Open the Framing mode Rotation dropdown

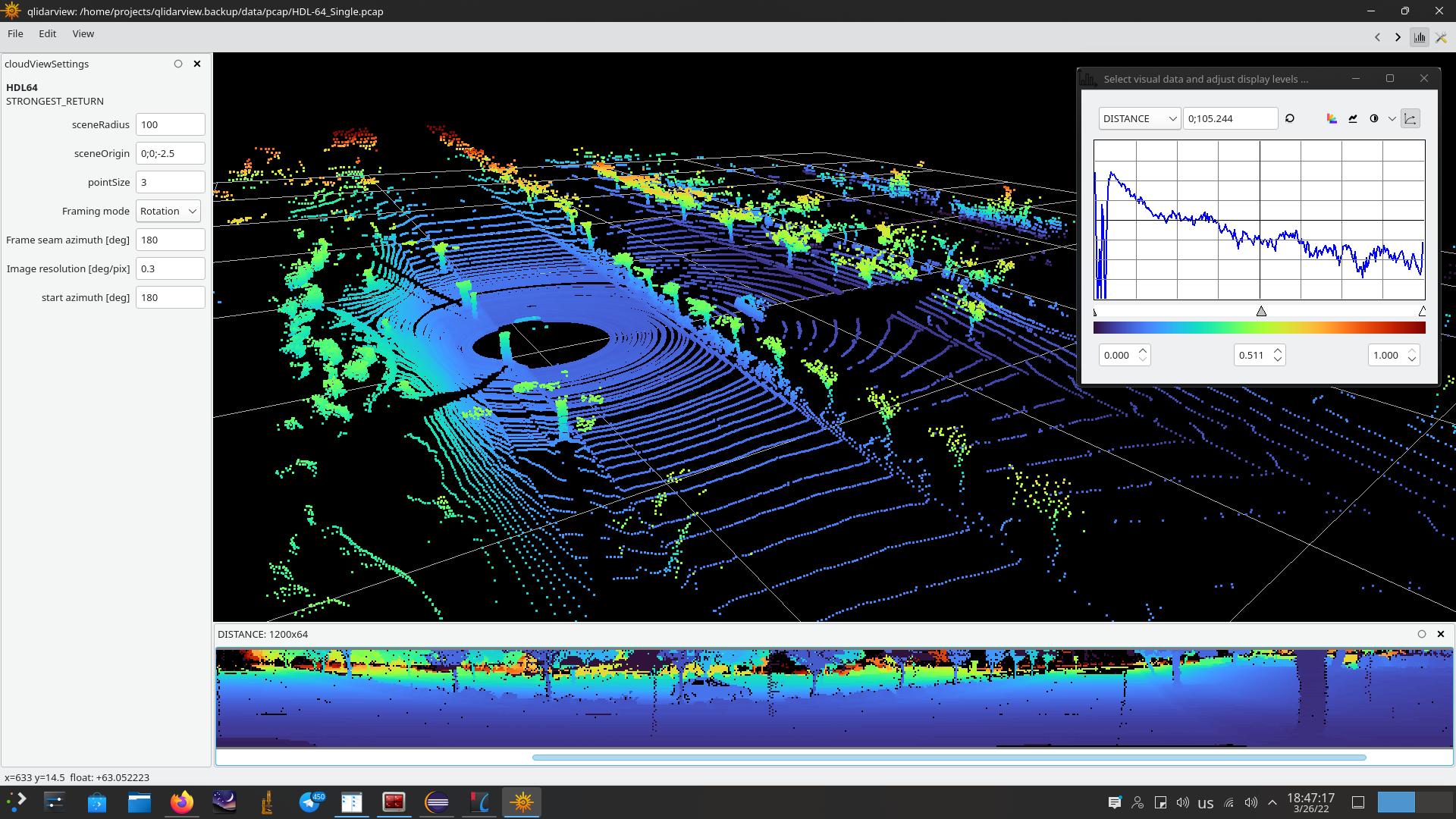[x=168, y=211]
